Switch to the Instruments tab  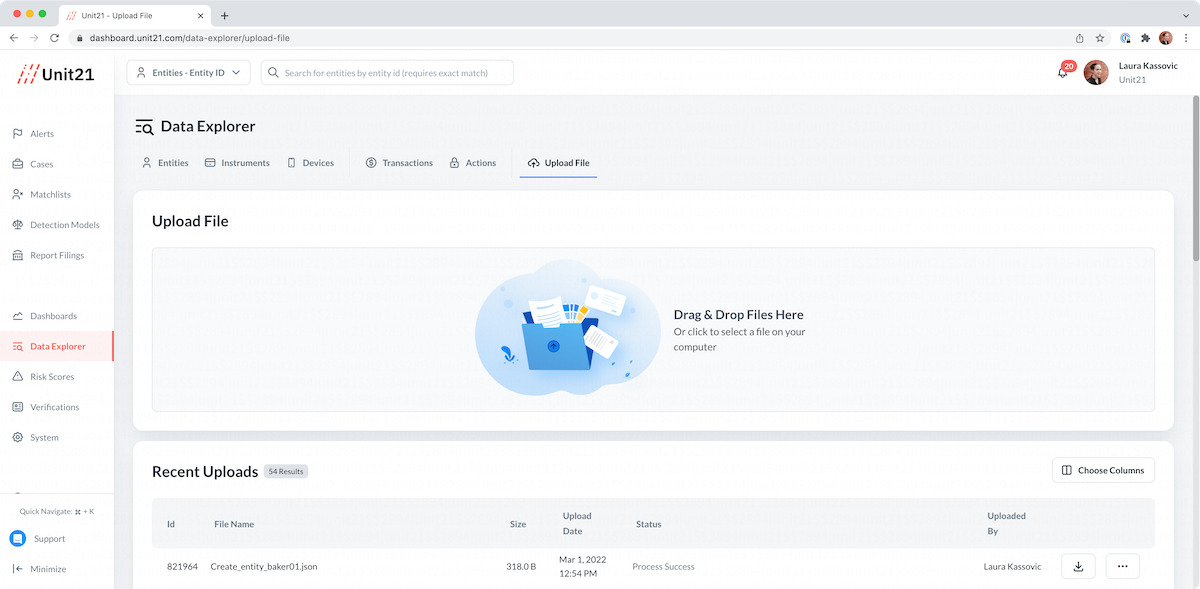[x=237, y=163]
